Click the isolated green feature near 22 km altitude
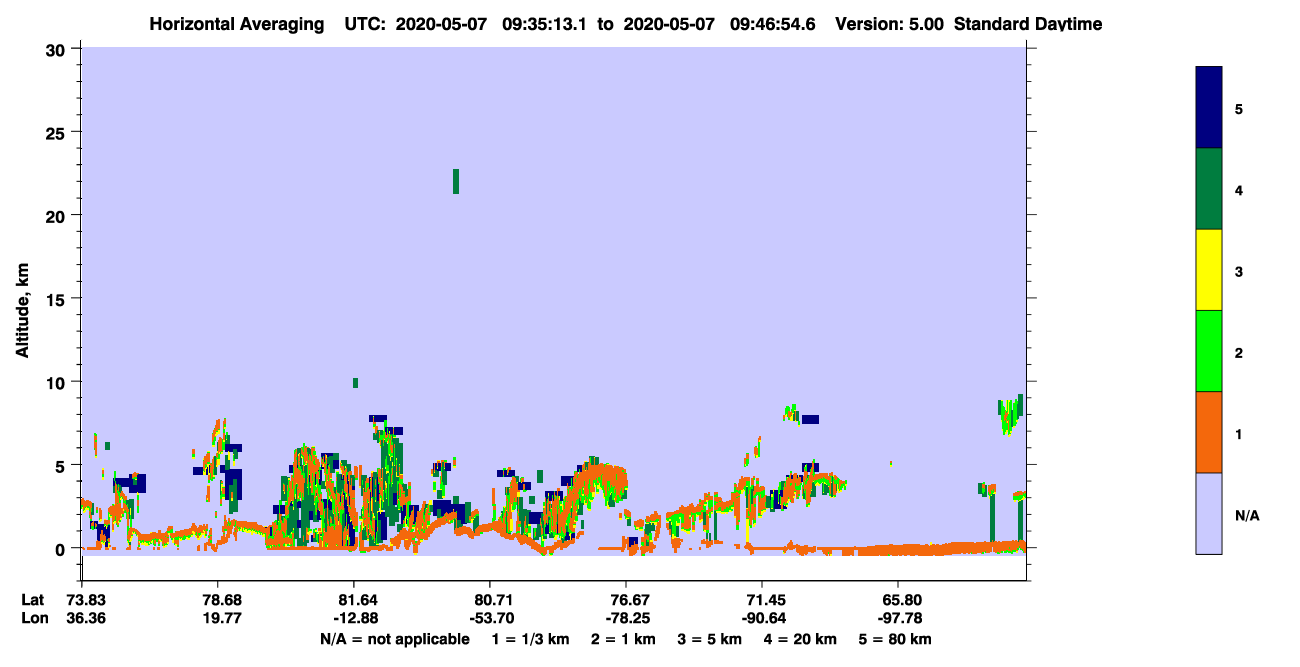The width and height of the screenshot is (1300, 667). click(456, 181)
